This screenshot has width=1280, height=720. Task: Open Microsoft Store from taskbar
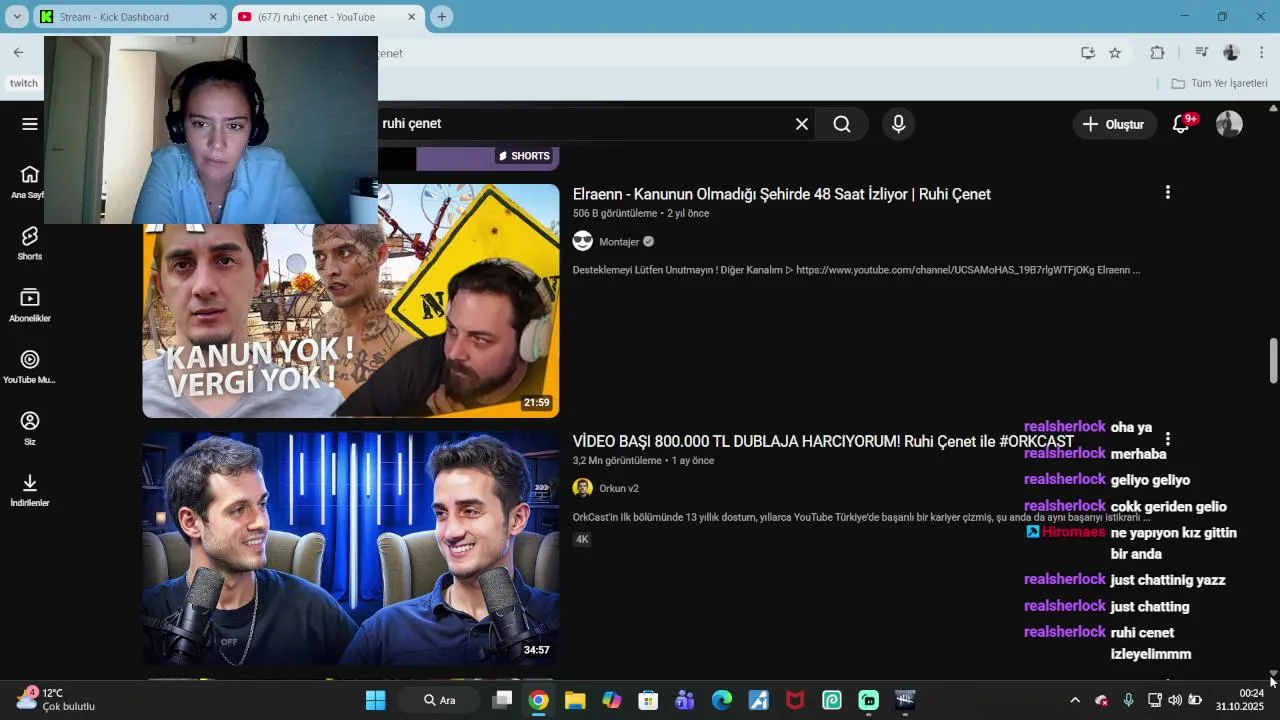click(648, 700)
